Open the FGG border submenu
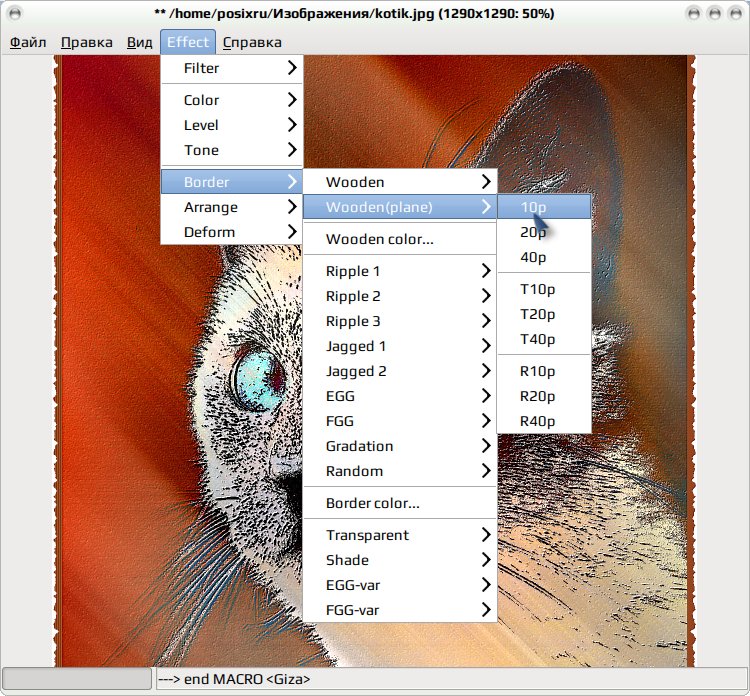Viewport: 750px width, 696px height. coord(400,420)
